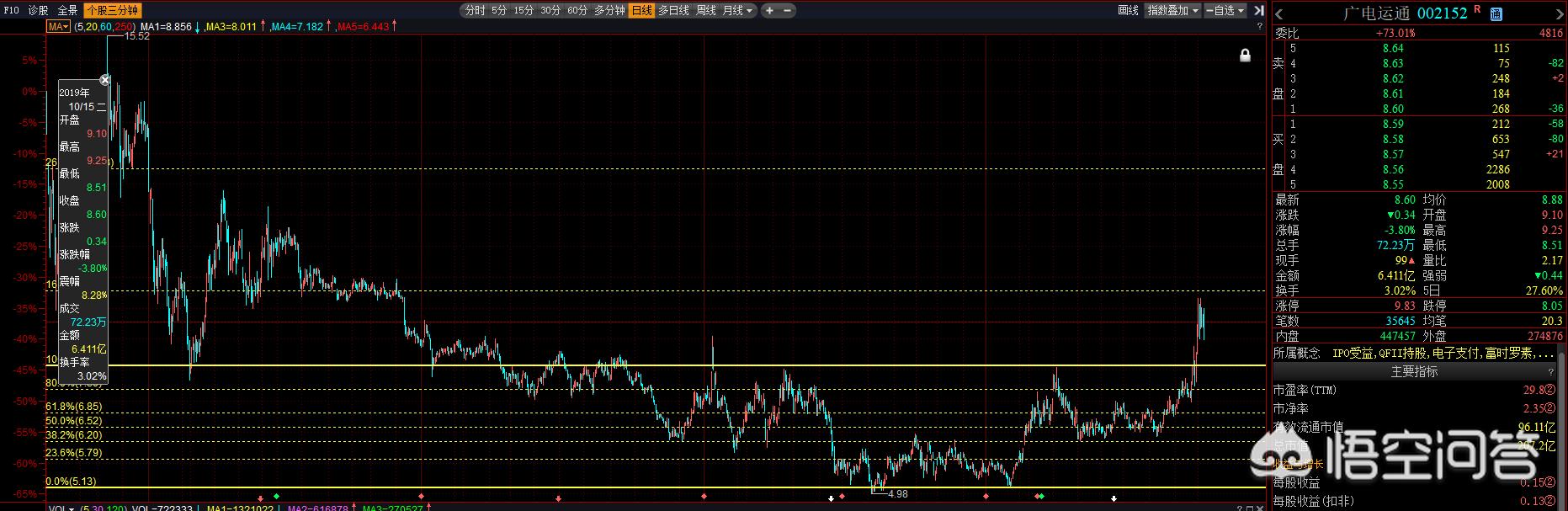This screenshot has height=511, width=1568.
Task: Click the 收益与增长 section label
Action: point(1300,465)
